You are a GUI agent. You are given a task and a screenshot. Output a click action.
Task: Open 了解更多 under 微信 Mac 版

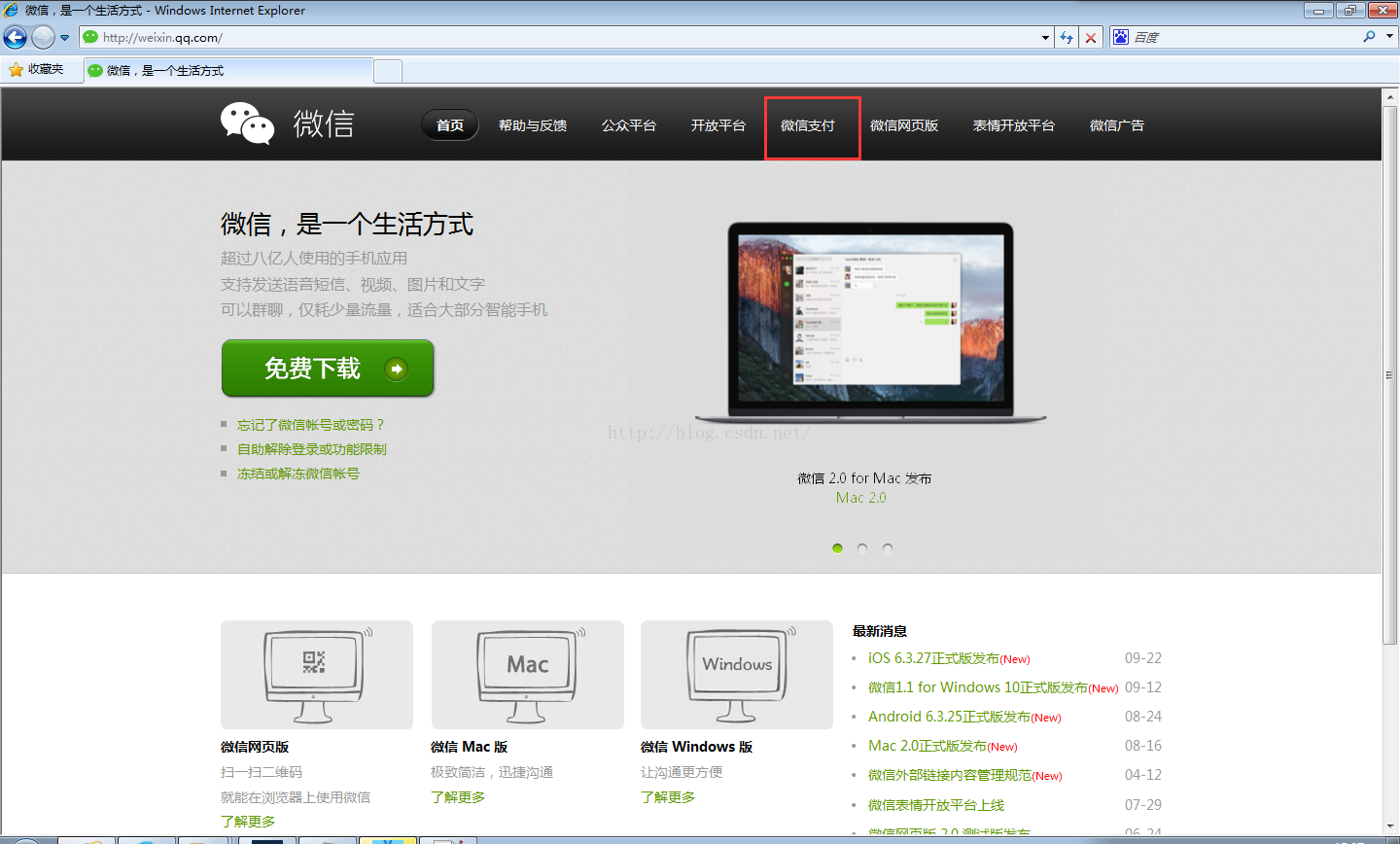(458, 797)
